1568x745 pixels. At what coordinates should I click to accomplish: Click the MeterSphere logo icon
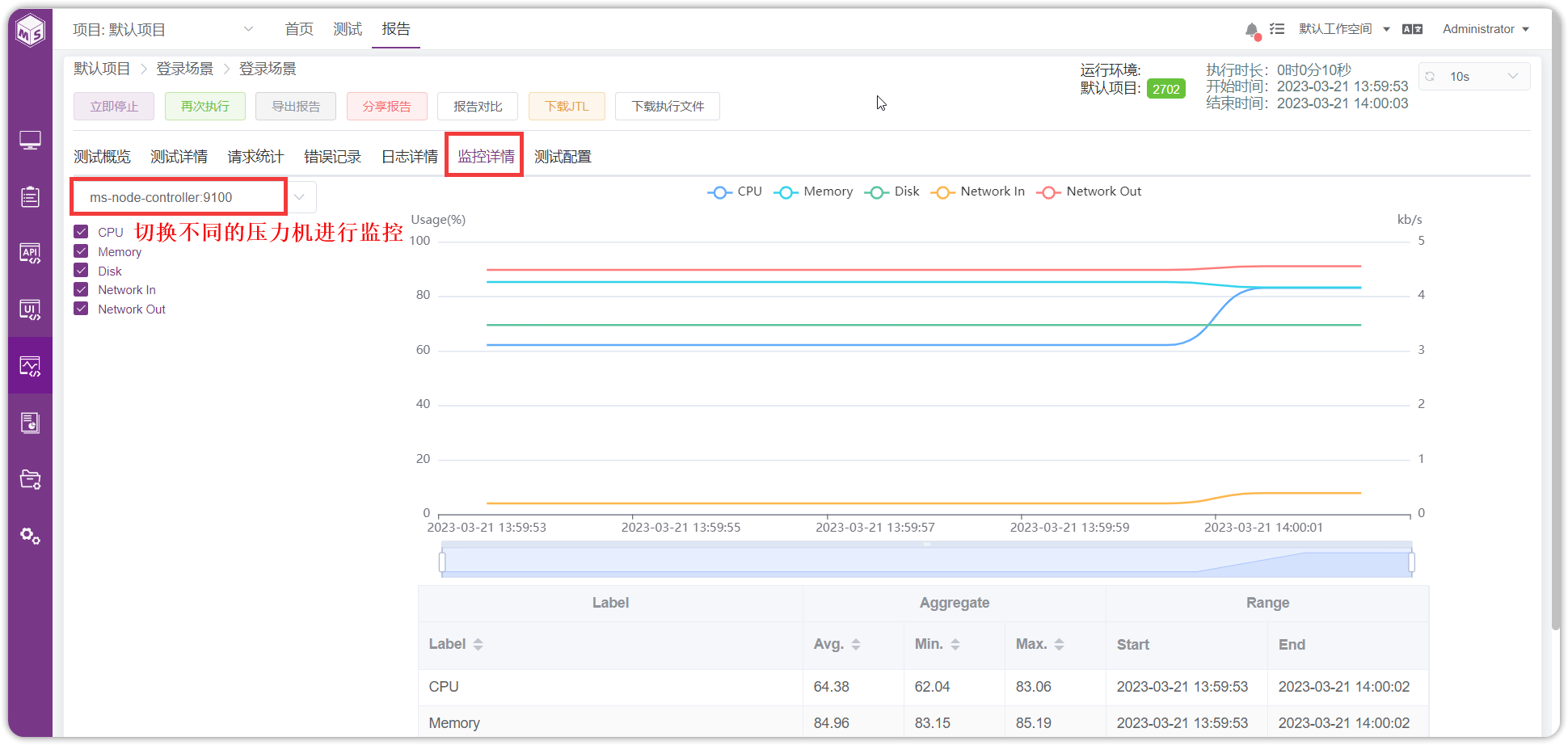click(30, 31)
